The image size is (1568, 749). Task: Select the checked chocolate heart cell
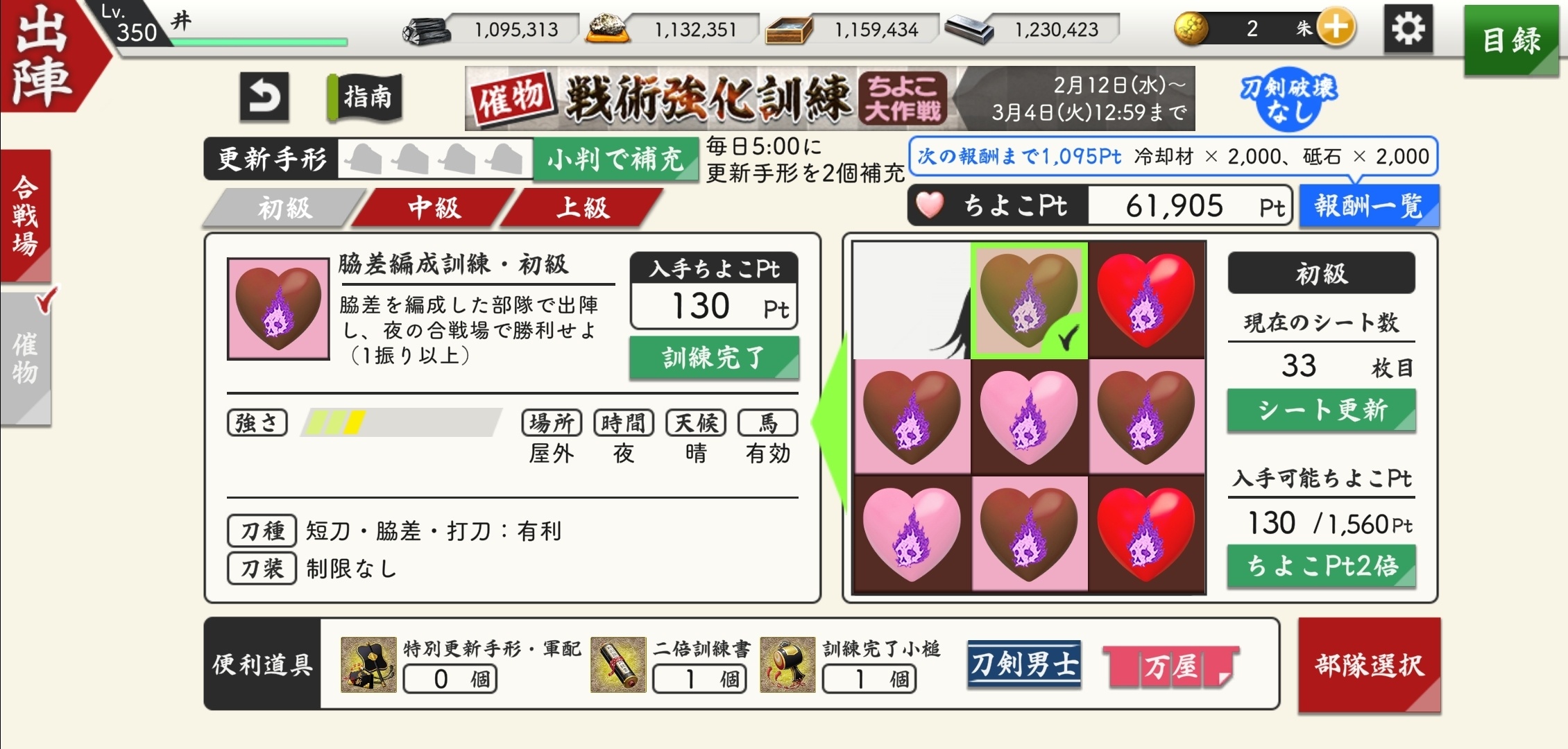1029,300
